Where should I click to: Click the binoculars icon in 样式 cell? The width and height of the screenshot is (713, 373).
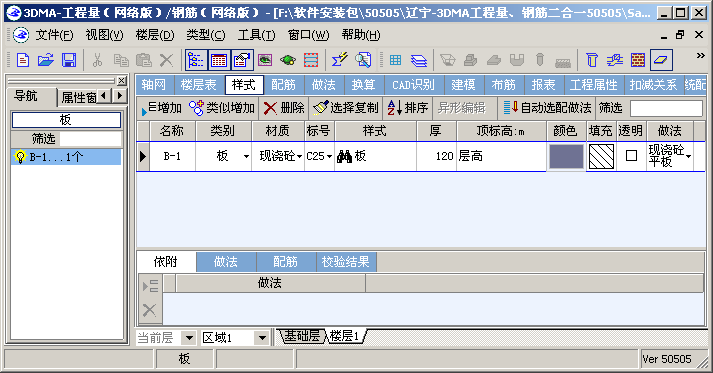coord(344,156)
